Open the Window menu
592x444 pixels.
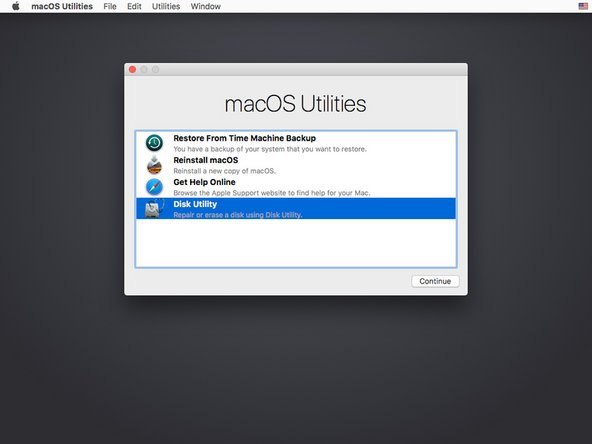point(205,6)
